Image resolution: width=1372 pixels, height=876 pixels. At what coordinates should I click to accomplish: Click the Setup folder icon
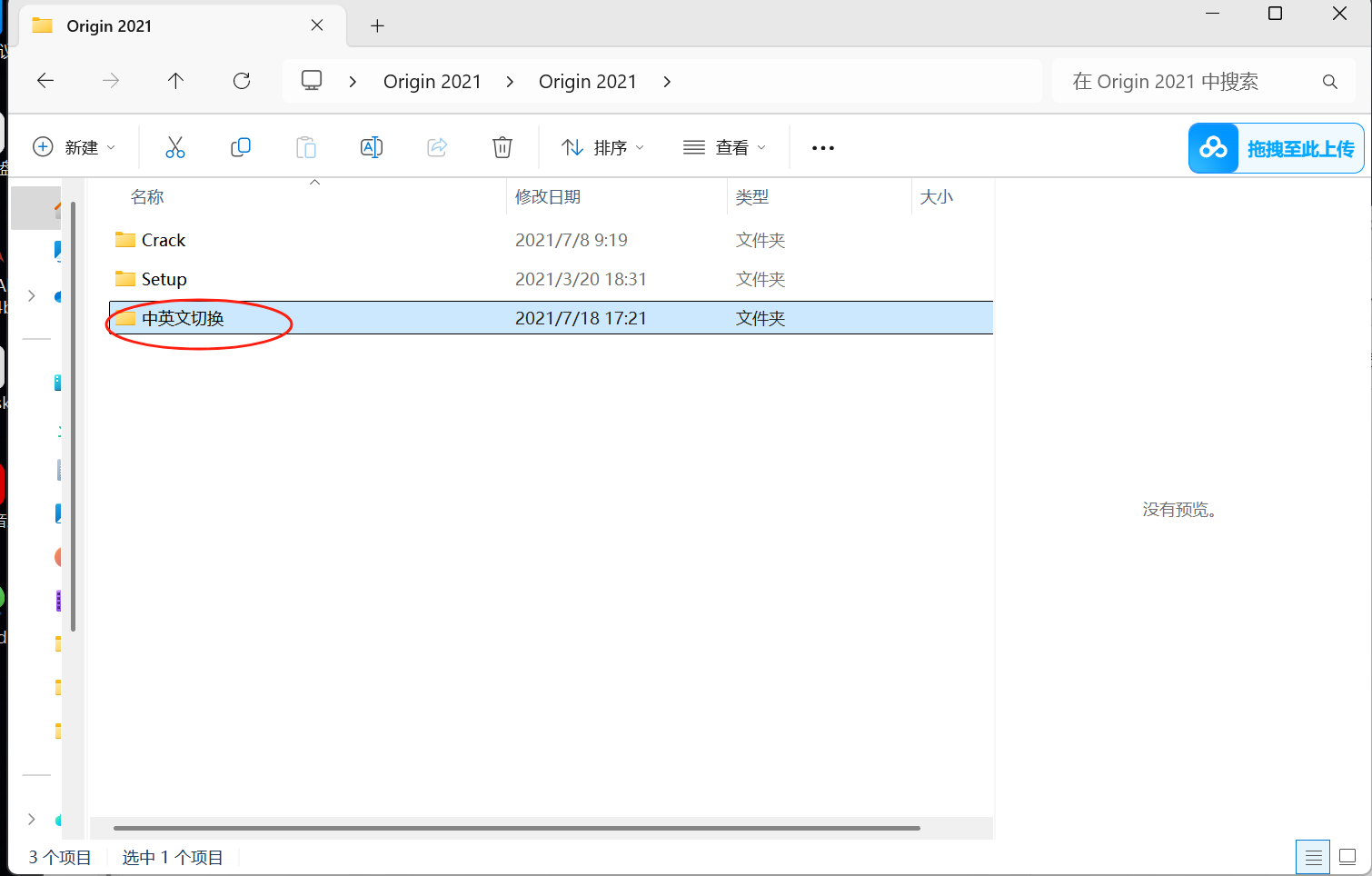(125, 279)
